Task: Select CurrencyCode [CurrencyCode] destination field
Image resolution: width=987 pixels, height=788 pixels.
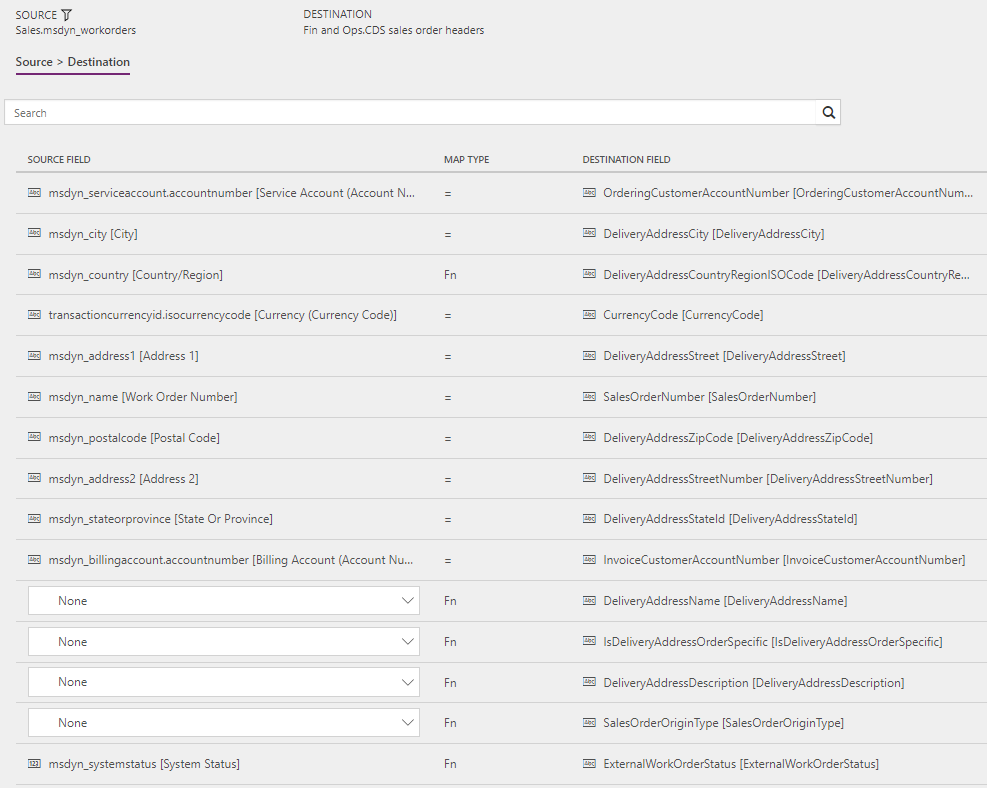Action: coord(683,315)
